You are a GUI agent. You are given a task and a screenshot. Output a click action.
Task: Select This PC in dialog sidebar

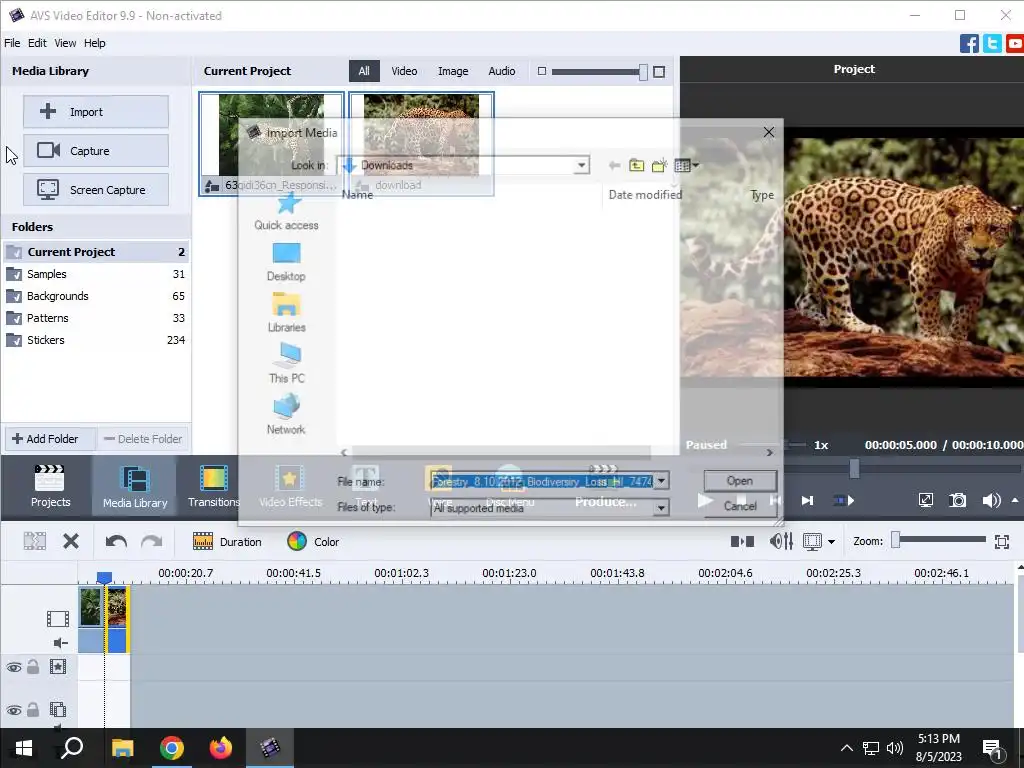(287, 363)
